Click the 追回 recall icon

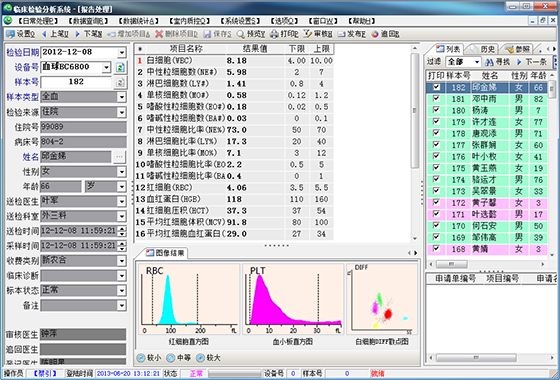pos(375,34)
